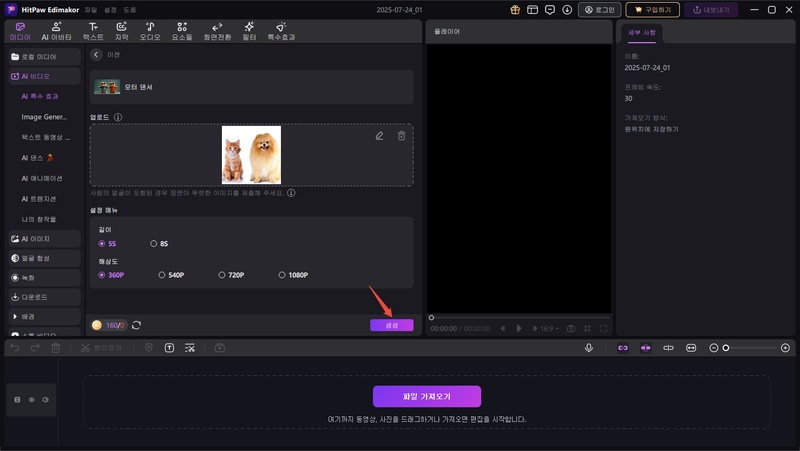Viewport: 800px width, 451px height.
Task: Click the 구입하기 (Buy) button
Action: (653, 10)
